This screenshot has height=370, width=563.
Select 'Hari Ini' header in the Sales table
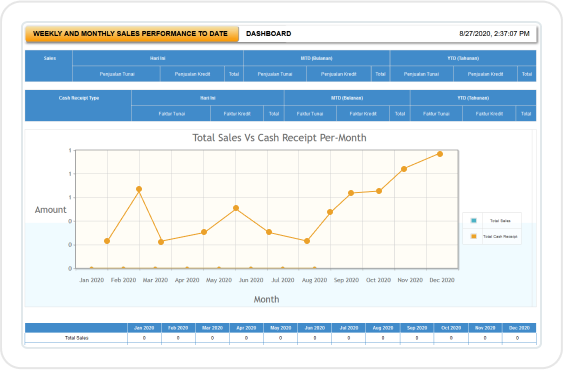[158, 58]
